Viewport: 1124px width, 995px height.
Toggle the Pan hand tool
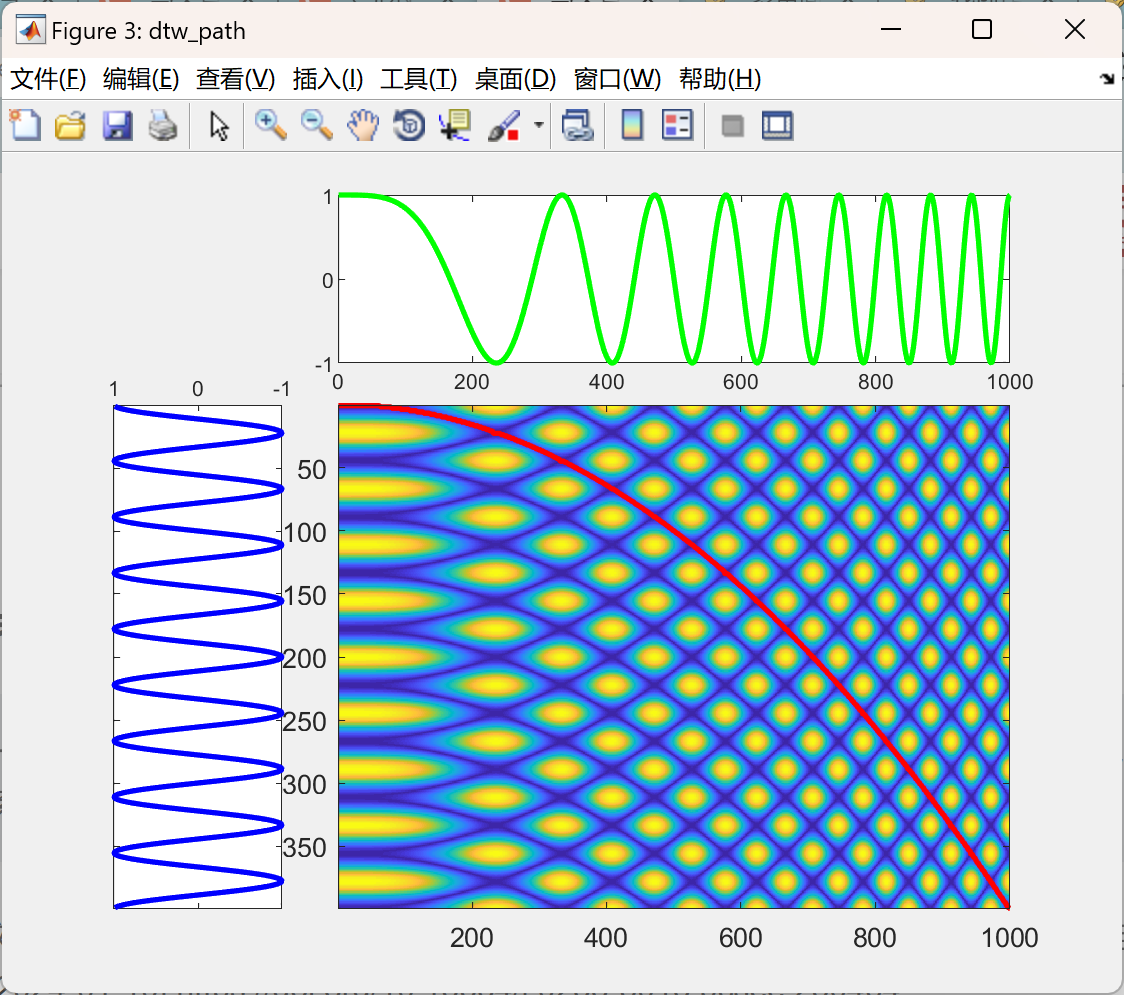(x=362, y=125)
